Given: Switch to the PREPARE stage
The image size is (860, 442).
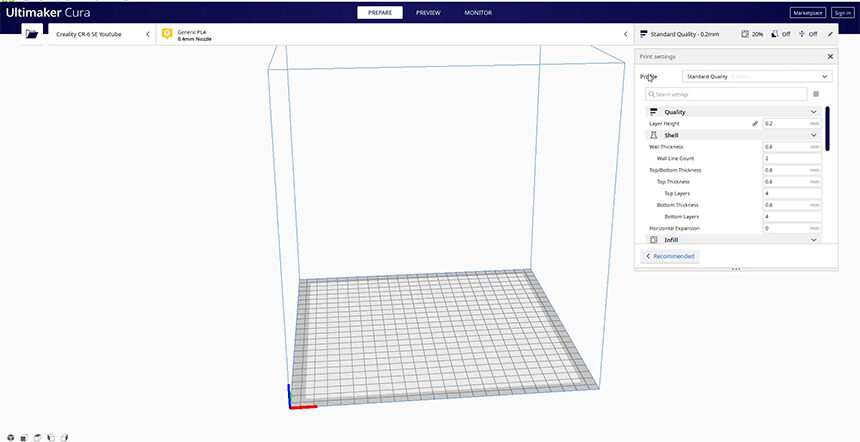Looking at the screenshot, I should coord(380,13).
